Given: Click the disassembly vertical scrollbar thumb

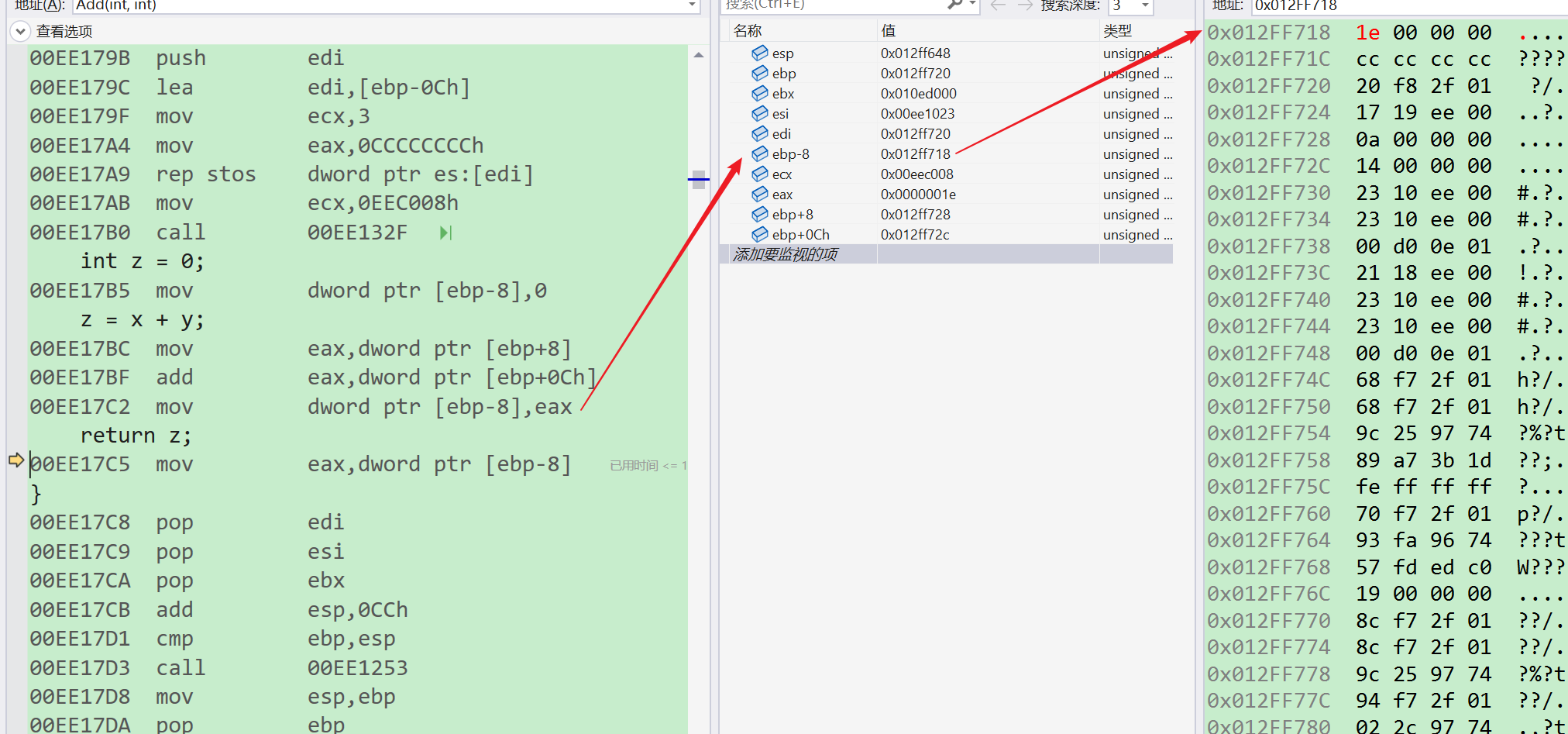Looking at the screenshot, I should (x=699, y=180).
